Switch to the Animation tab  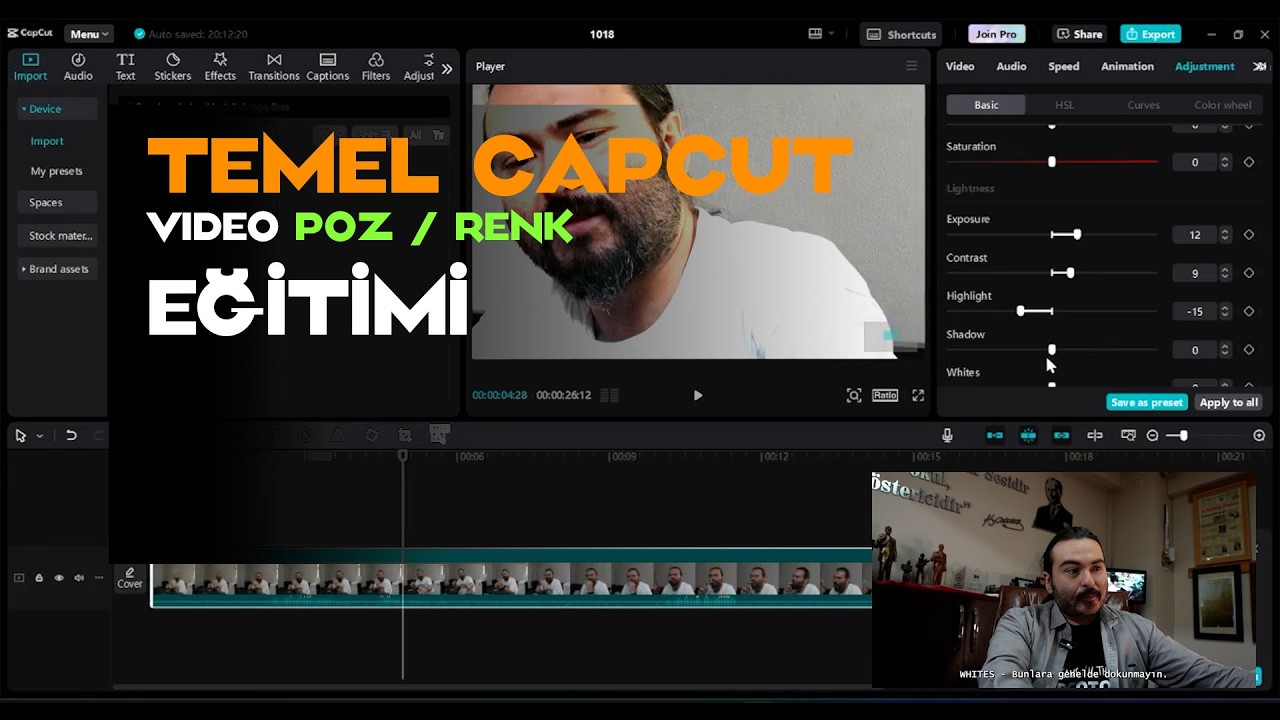point(1127,66)
